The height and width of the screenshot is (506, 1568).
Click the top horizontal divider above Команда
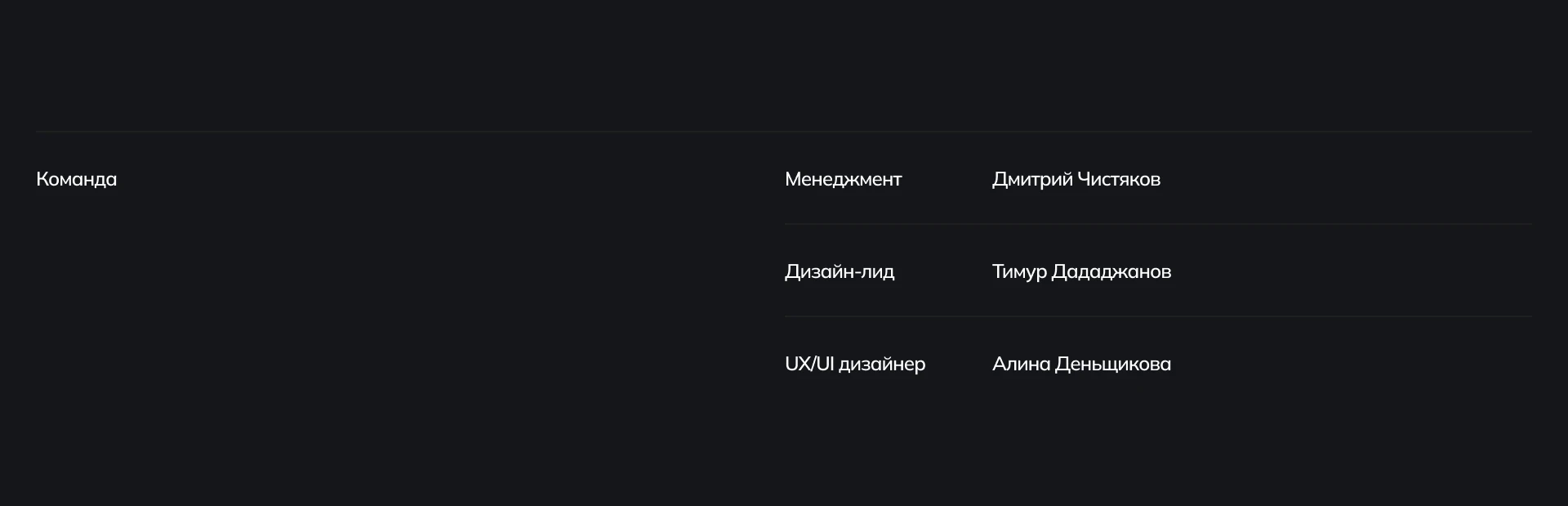tap(784, 131)
